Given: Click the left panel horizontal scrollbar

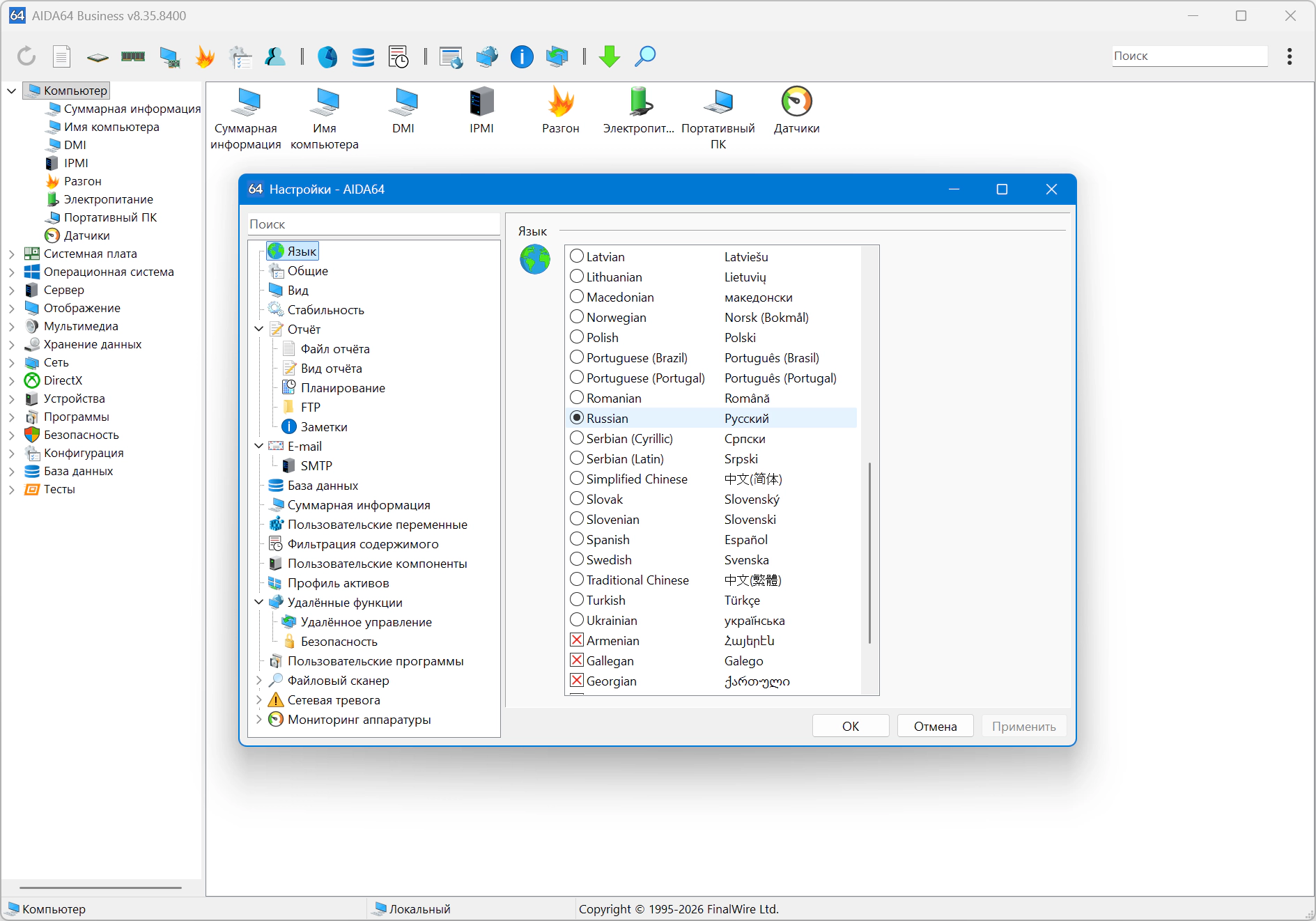Looking at the screenshot, I should 101,888.
